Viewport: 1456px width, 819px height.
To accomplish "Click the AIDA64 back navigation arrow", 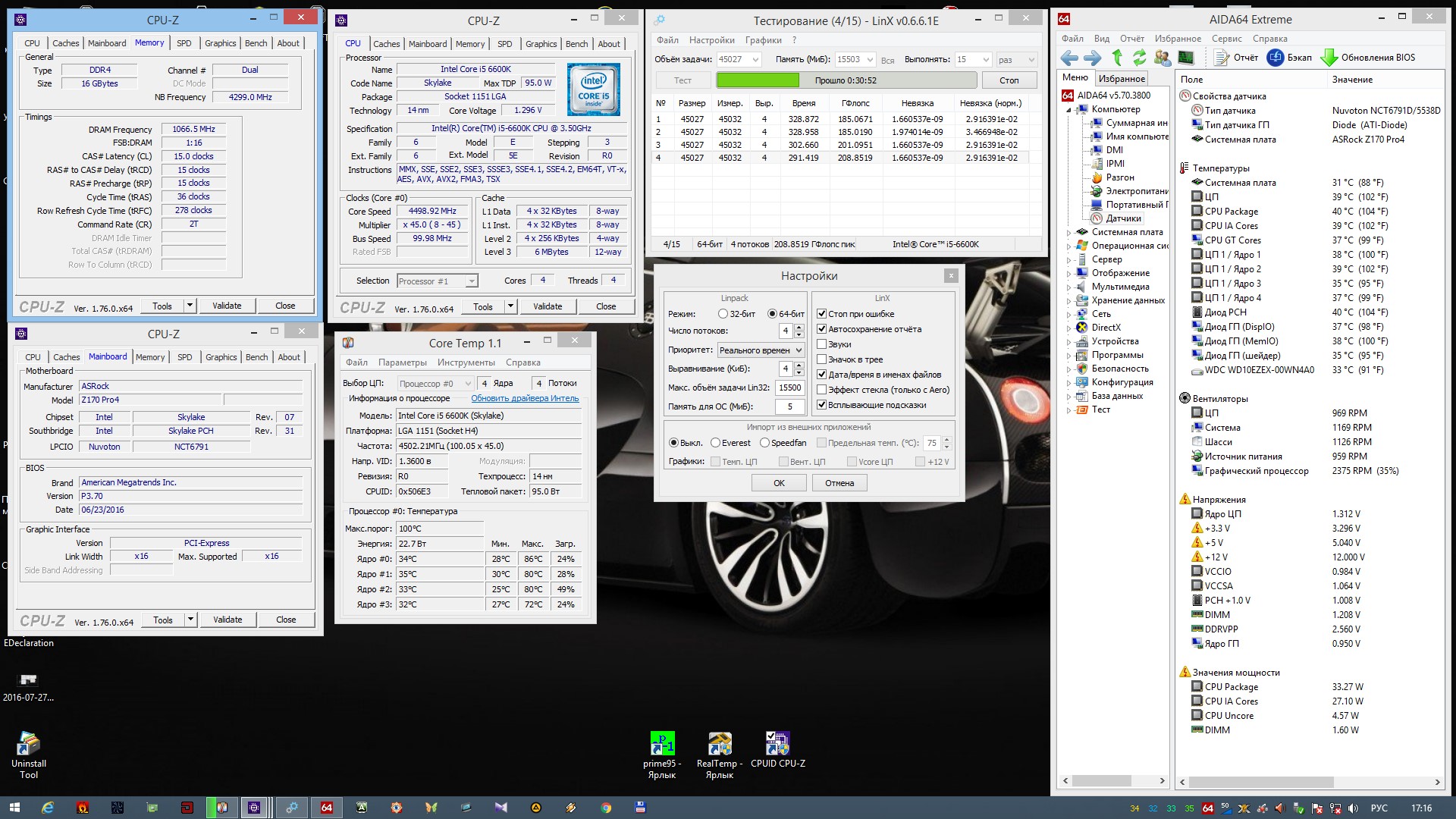I will (1069, 58).
